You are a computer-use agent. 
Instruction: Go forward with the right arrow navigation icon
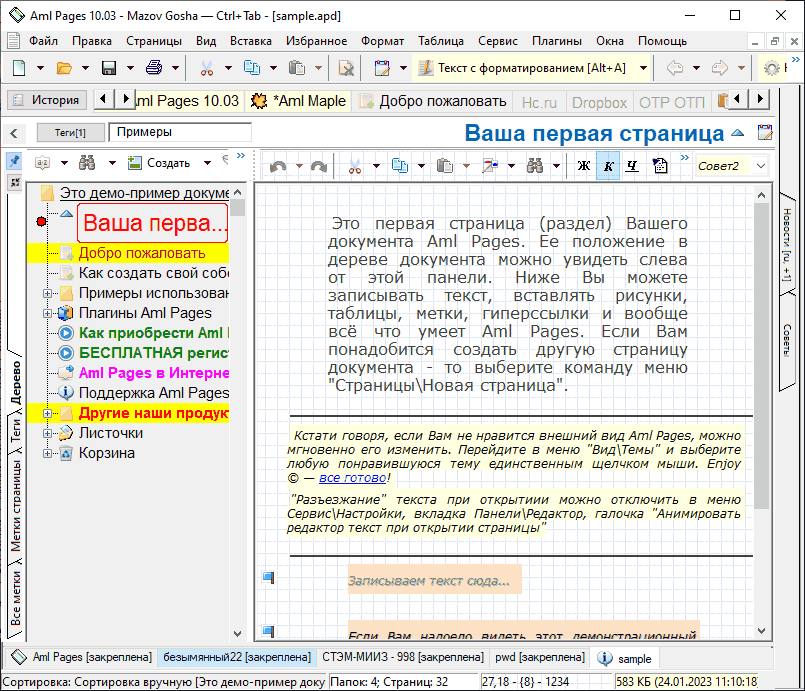coord(720,68)
